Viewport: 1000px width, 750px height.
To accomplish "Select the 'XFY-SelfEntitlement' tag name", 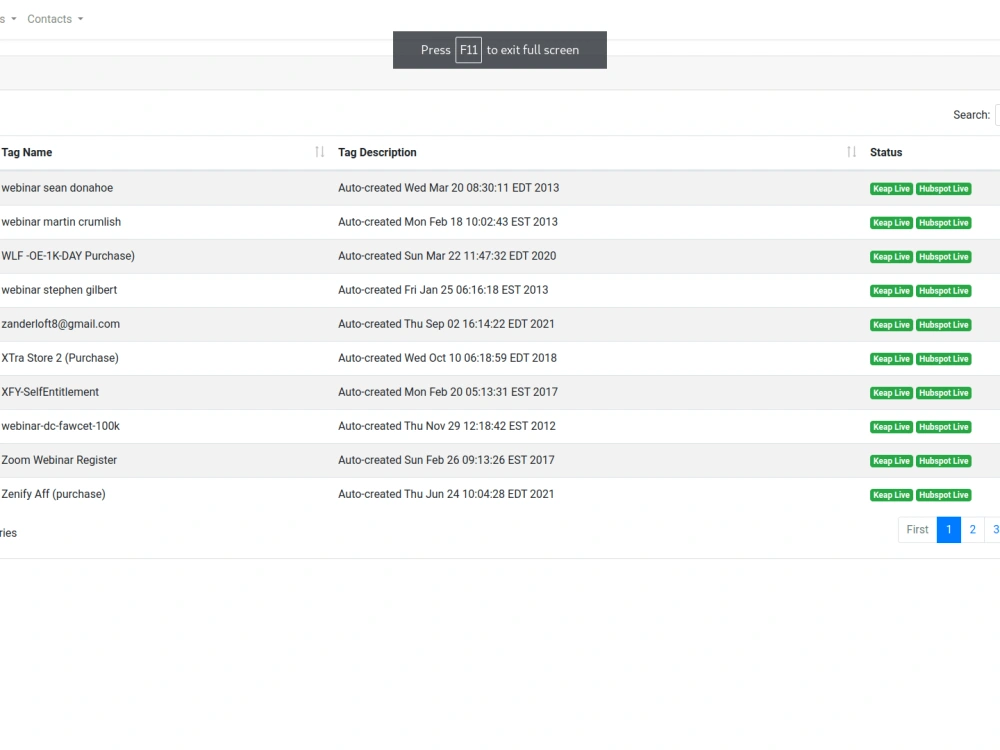I will (x=50, y=392).
